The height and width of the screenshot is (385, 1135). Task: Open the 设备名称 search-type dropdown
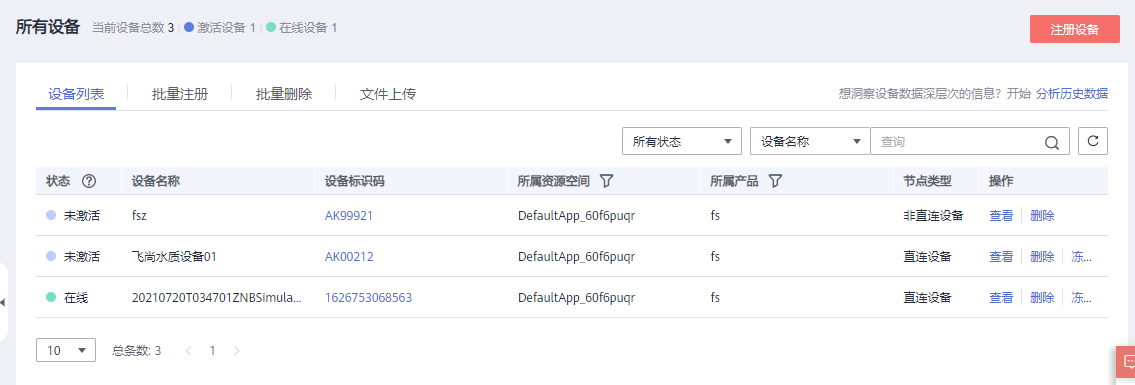click(x=810, y=142)
